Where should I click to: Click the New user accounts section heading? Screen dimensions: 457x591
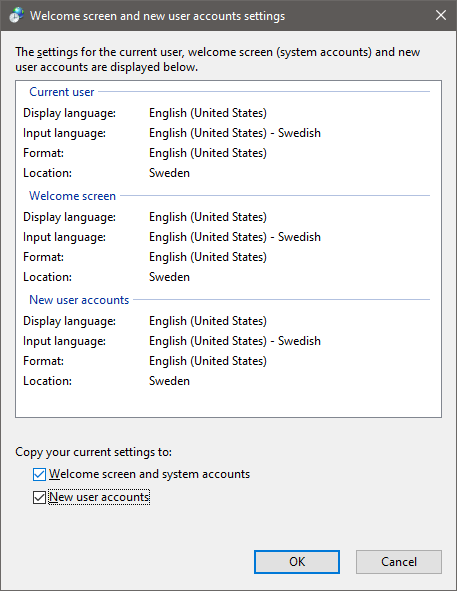79,300
